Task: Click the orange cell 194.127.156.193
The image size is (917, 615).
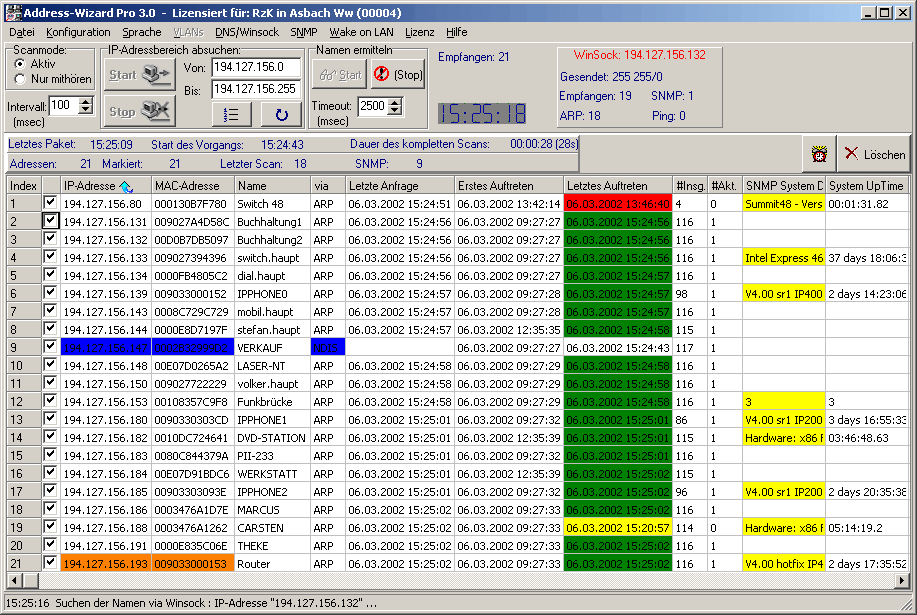Action: click(x=106, y=564)
